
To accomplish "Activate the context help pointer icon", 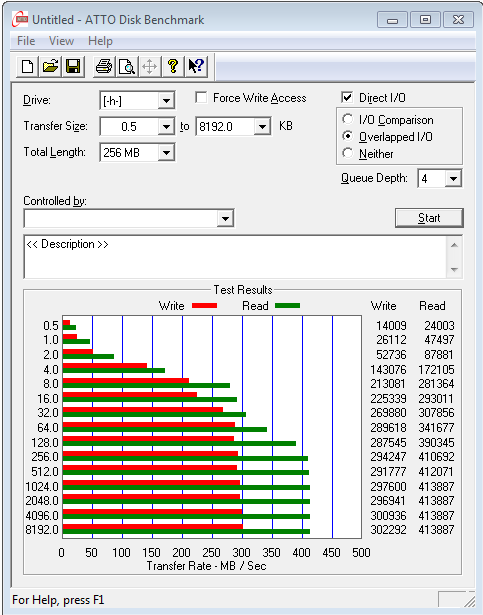I will tap(195, 66).
